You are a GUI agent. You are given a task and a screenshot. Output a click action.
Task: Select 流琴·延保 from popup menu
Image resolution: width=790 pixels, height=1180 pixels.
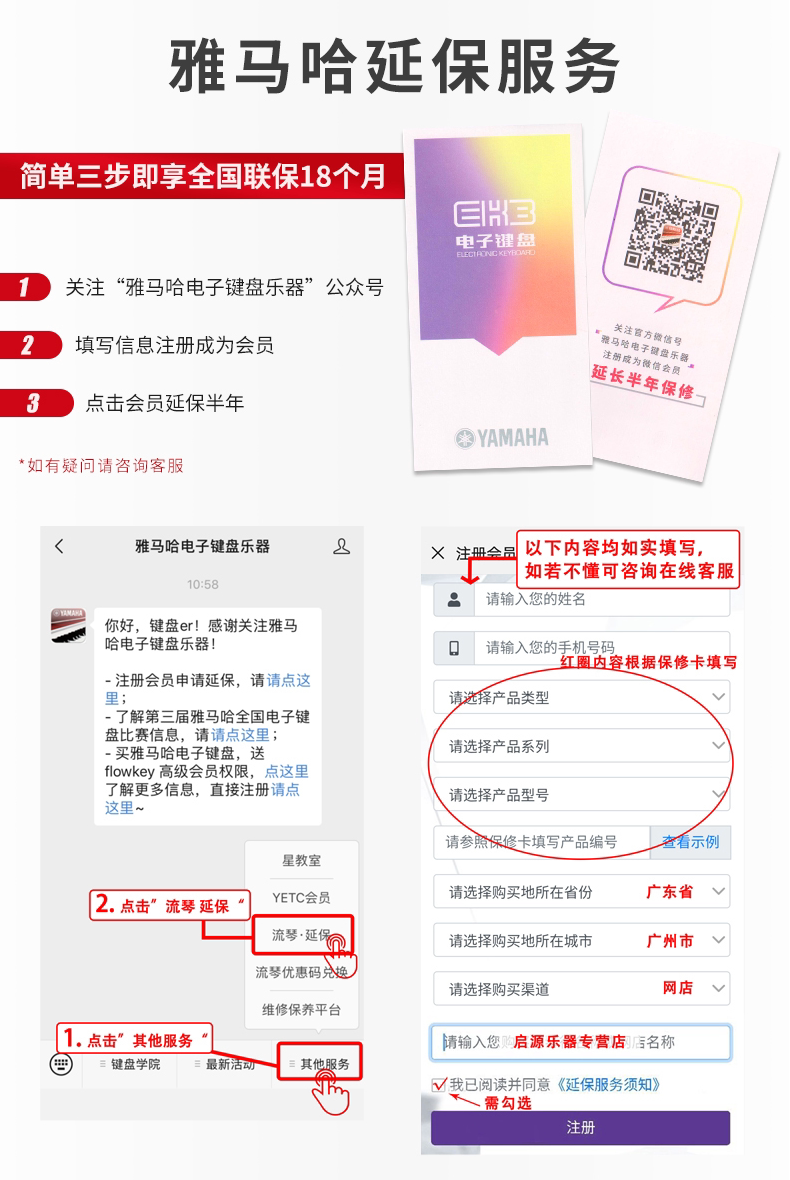pos(302,935)
